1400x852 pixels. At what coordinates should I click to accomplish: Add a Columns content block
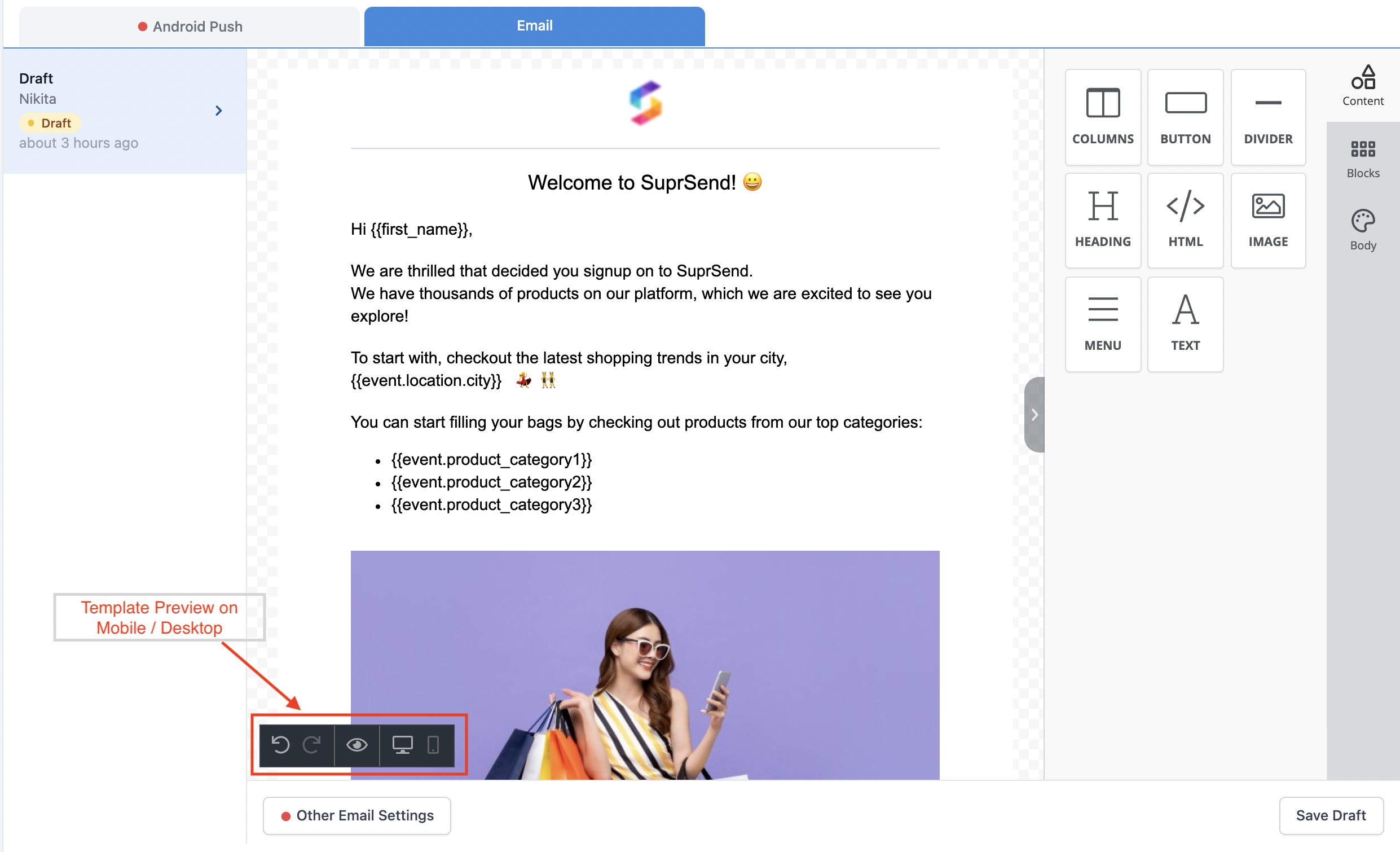pyautogui.click(x=1102, y=117)
